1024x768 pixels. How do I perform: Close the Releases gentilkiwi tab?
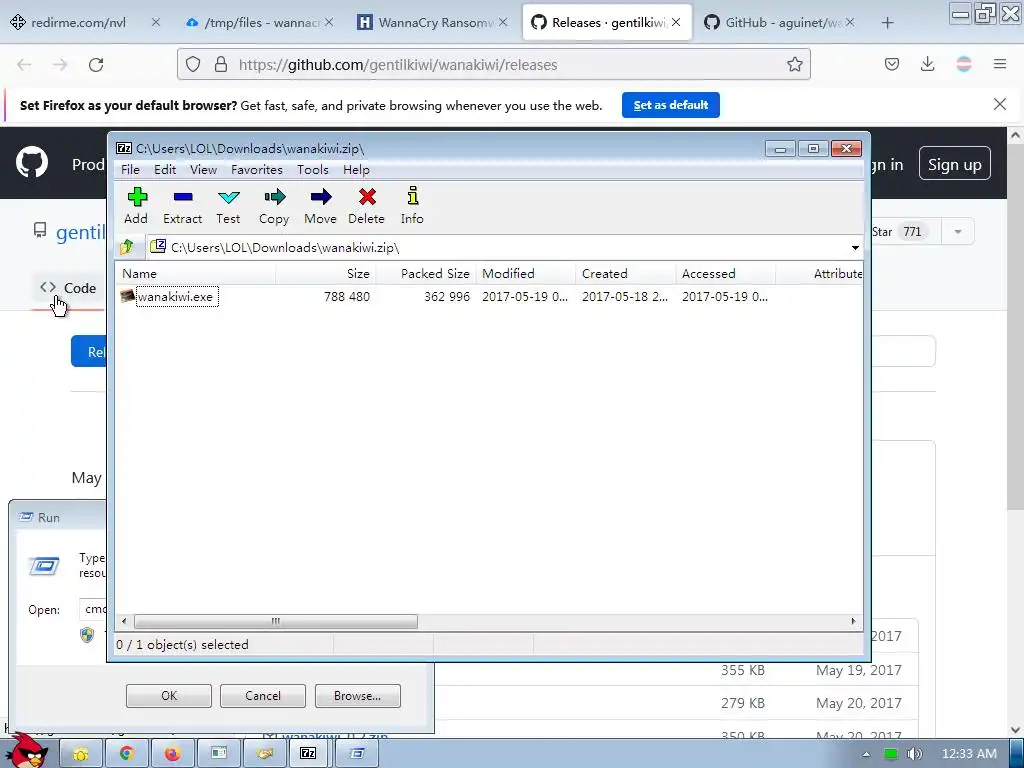[676, 22]
